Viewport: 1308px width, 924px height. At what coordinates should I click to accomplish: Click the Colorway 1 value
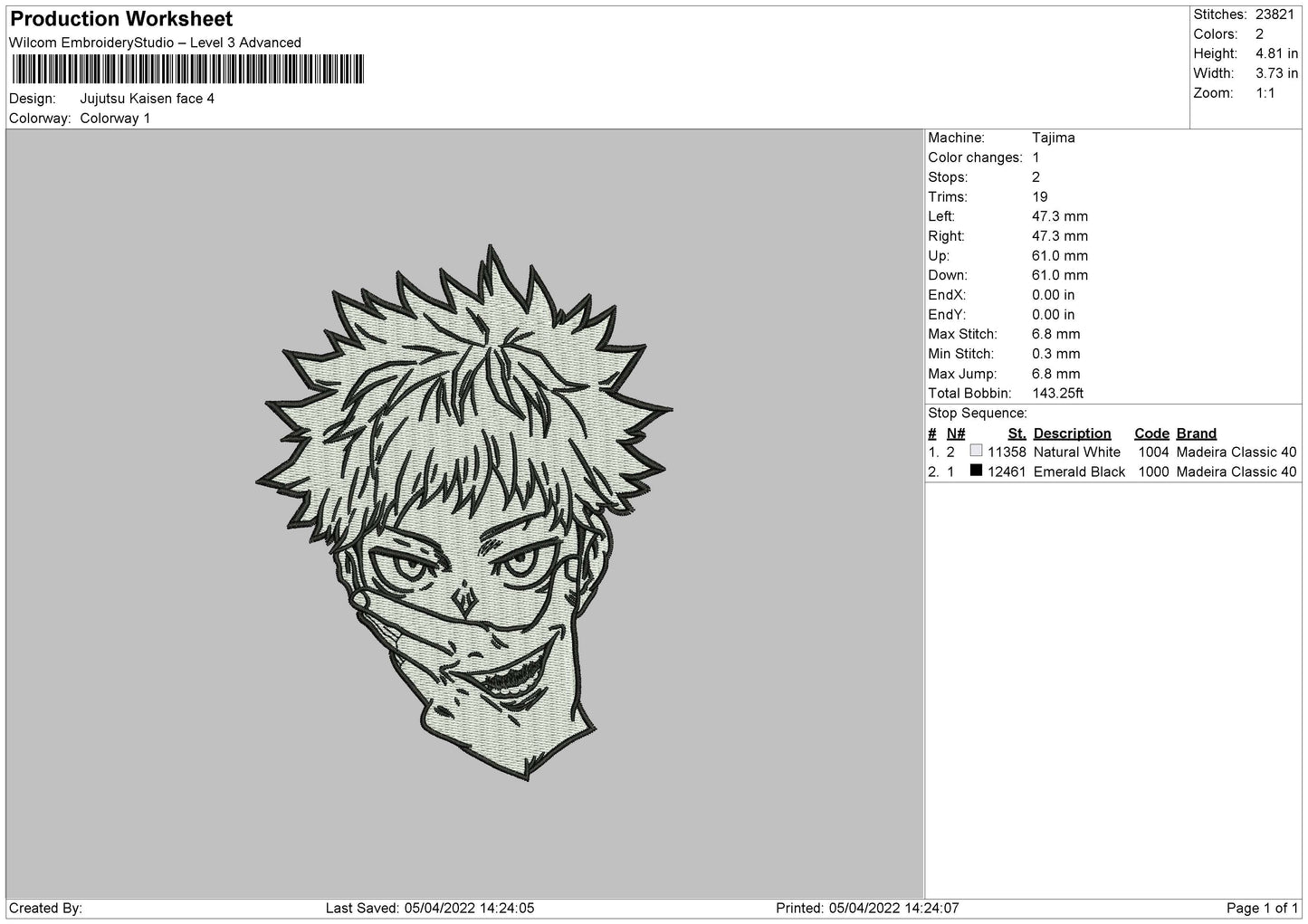pyautogui.click(x=115, y=119)
